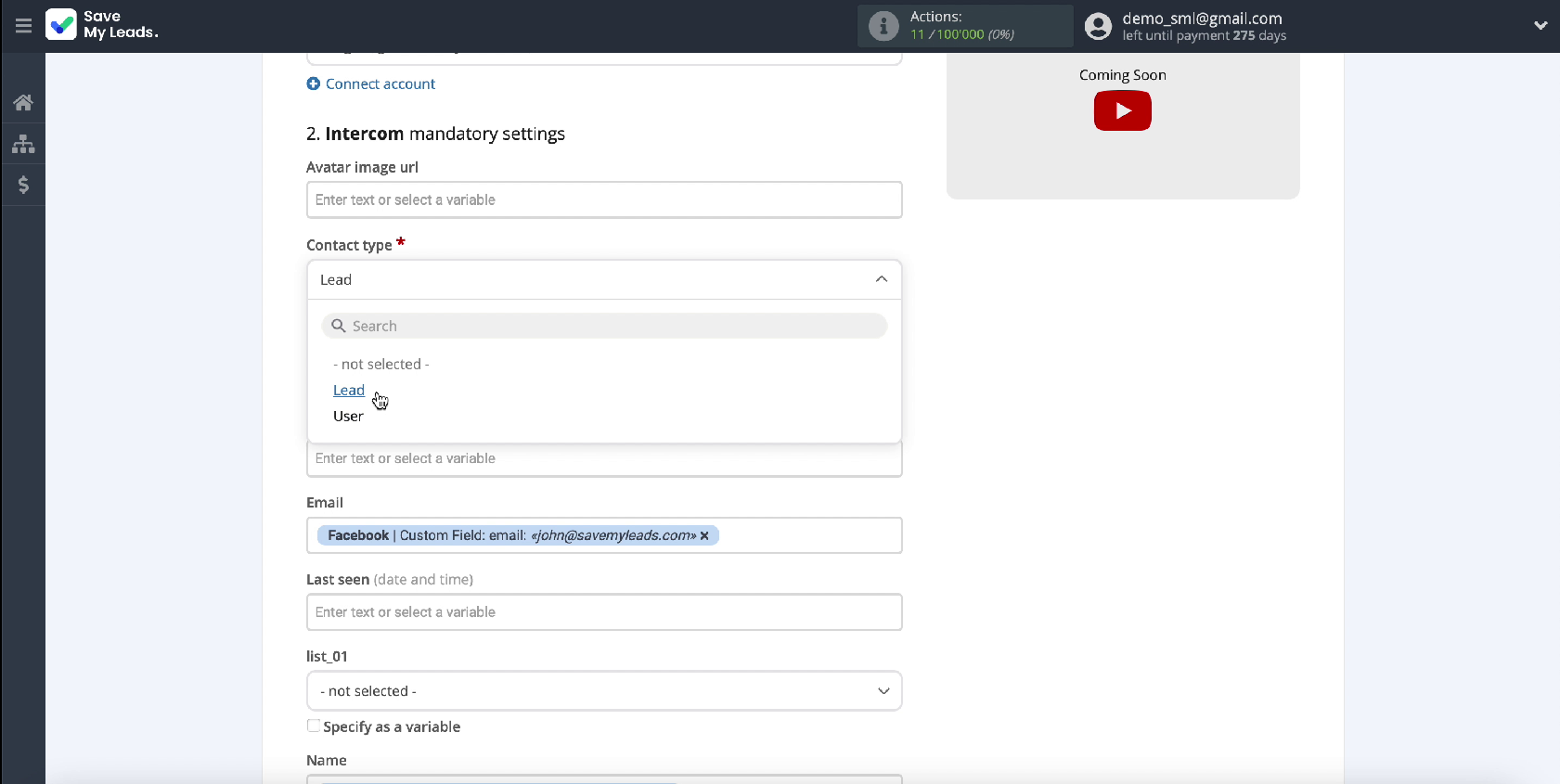
Task: Click the Actions info icon
Action: (x=883, y=26)
